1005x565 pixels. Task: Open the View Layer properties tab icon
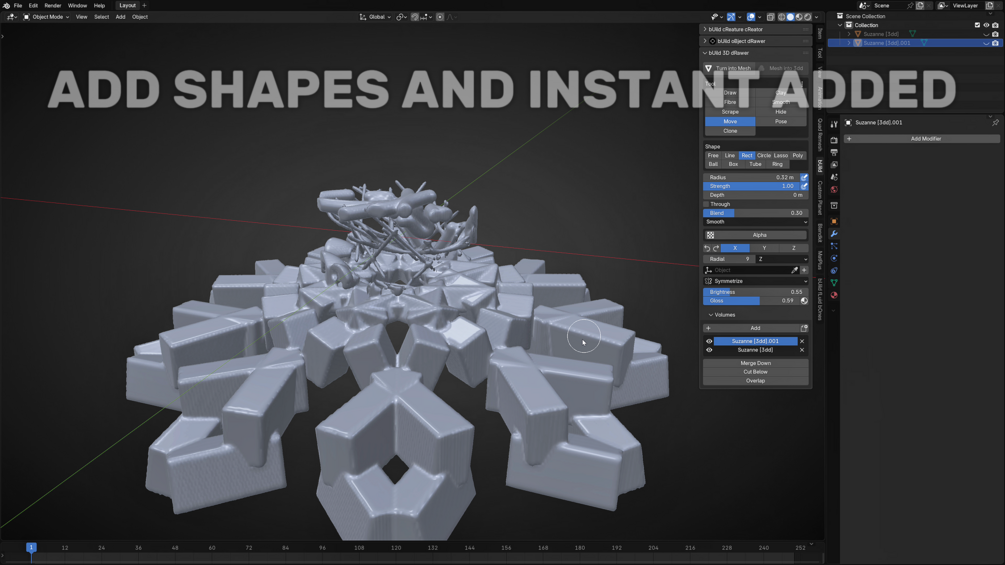tap(834, 165)
